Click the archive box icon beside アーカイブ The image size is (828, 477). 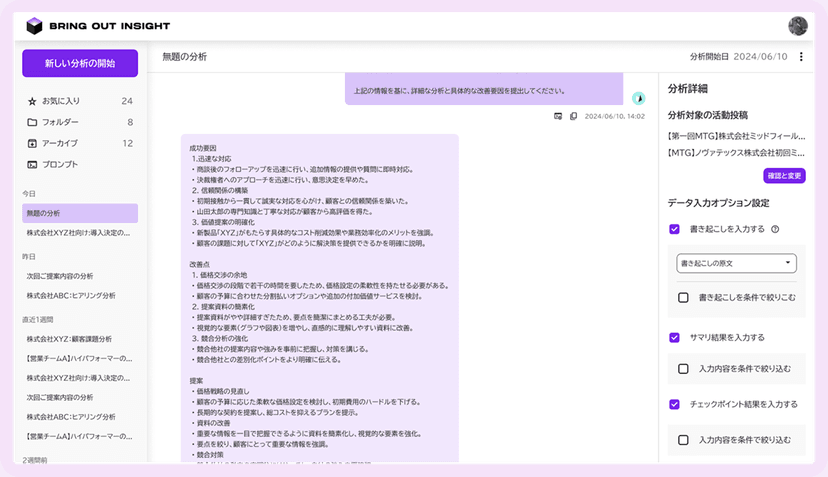tap(32, 143)
